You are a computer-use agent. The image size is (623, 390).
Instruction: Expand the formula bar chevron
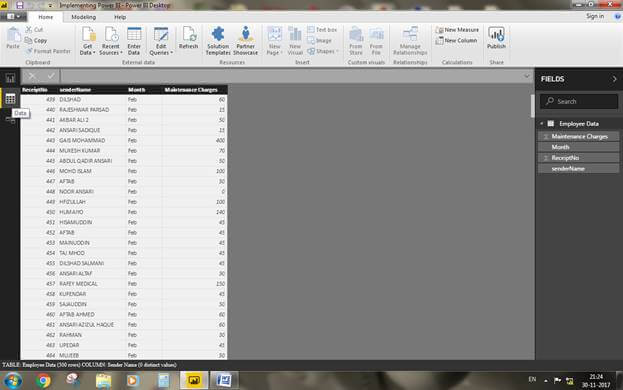[527, 76]
